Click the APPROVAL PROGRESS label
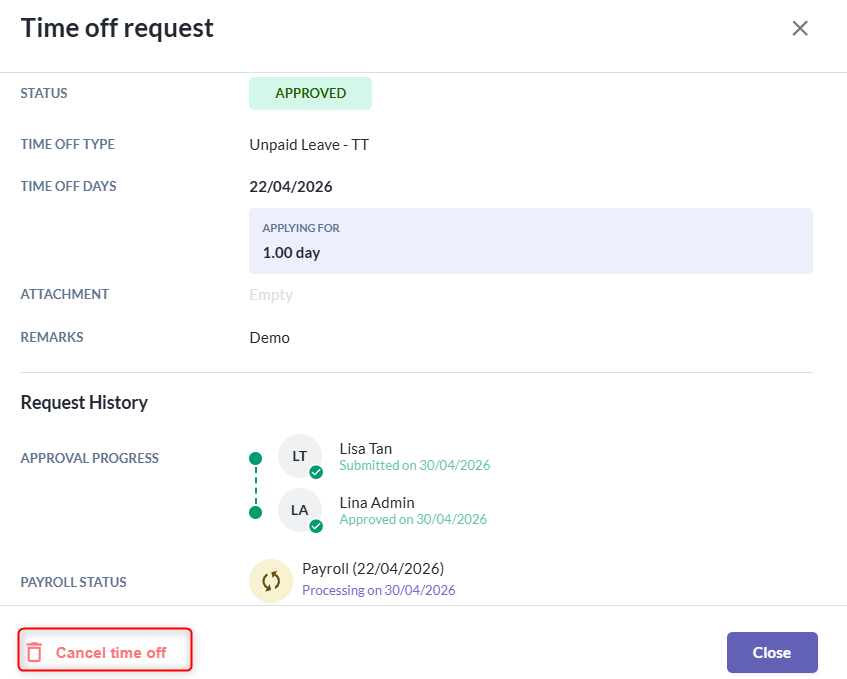The image size is (847, 679). point(90,459)
